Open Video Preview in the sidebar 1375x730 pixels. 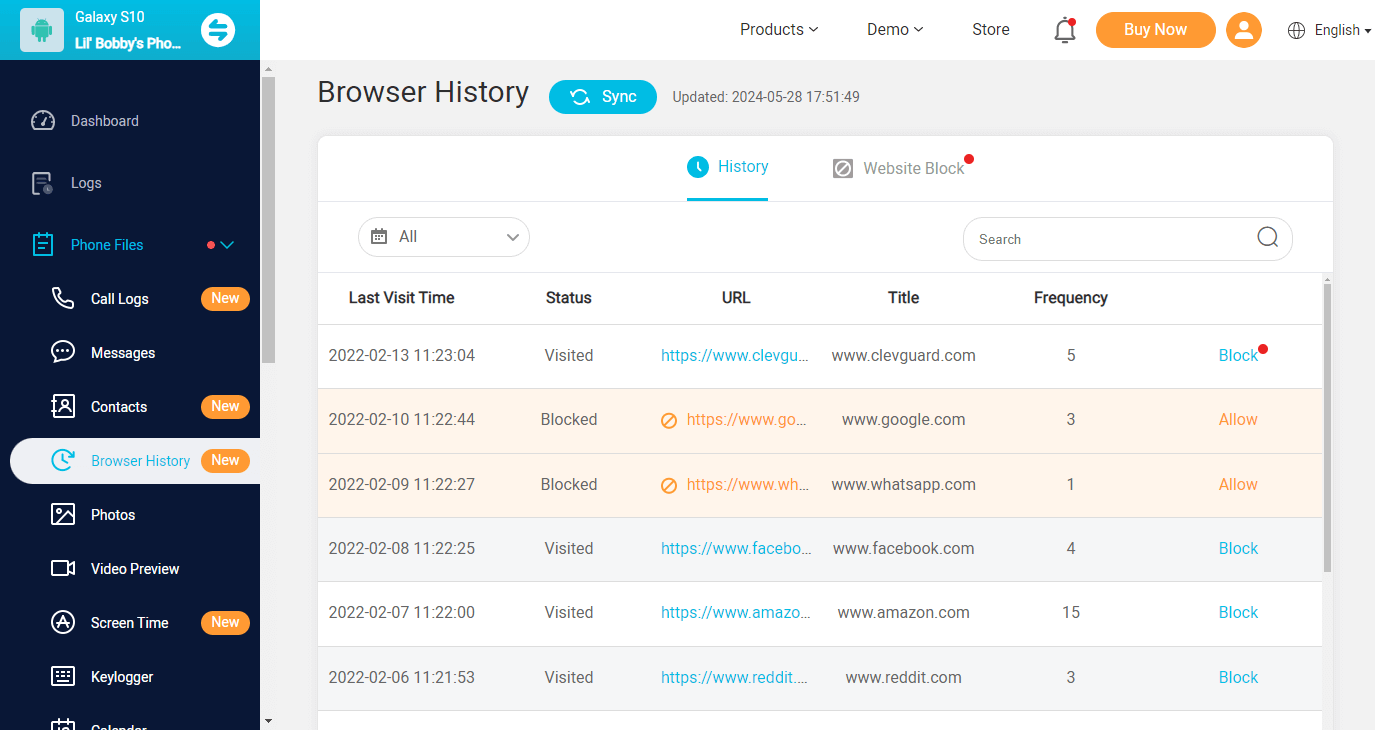pos(135,569)
